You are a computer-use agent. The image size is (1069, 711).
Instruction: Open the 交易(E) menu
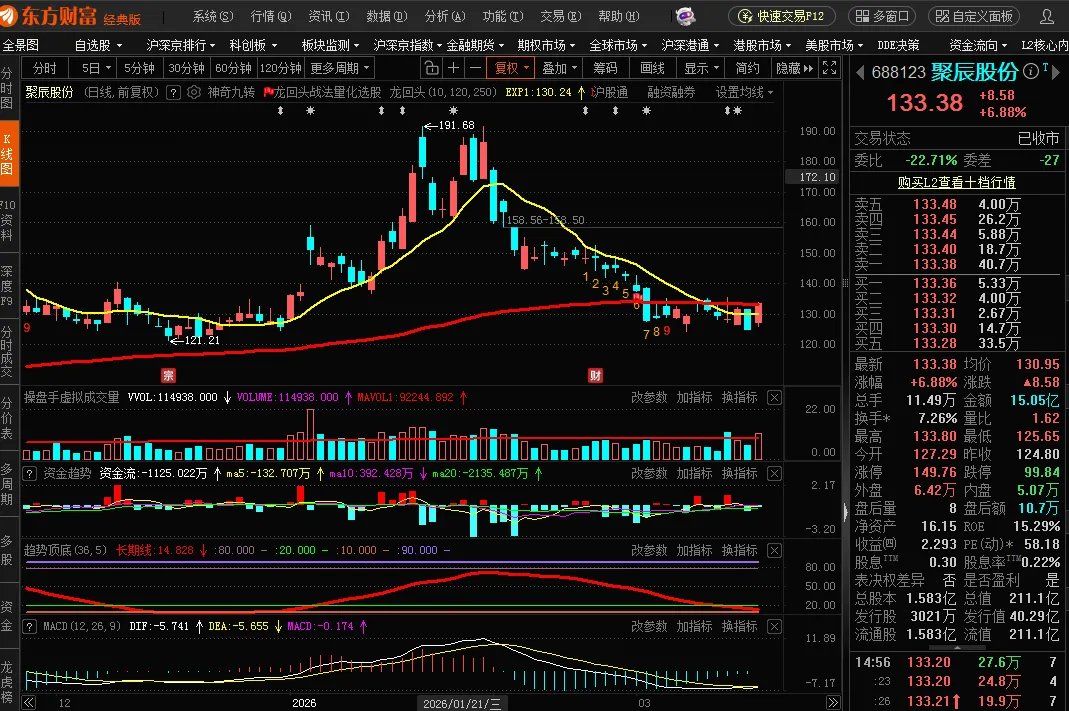point(560,16)
